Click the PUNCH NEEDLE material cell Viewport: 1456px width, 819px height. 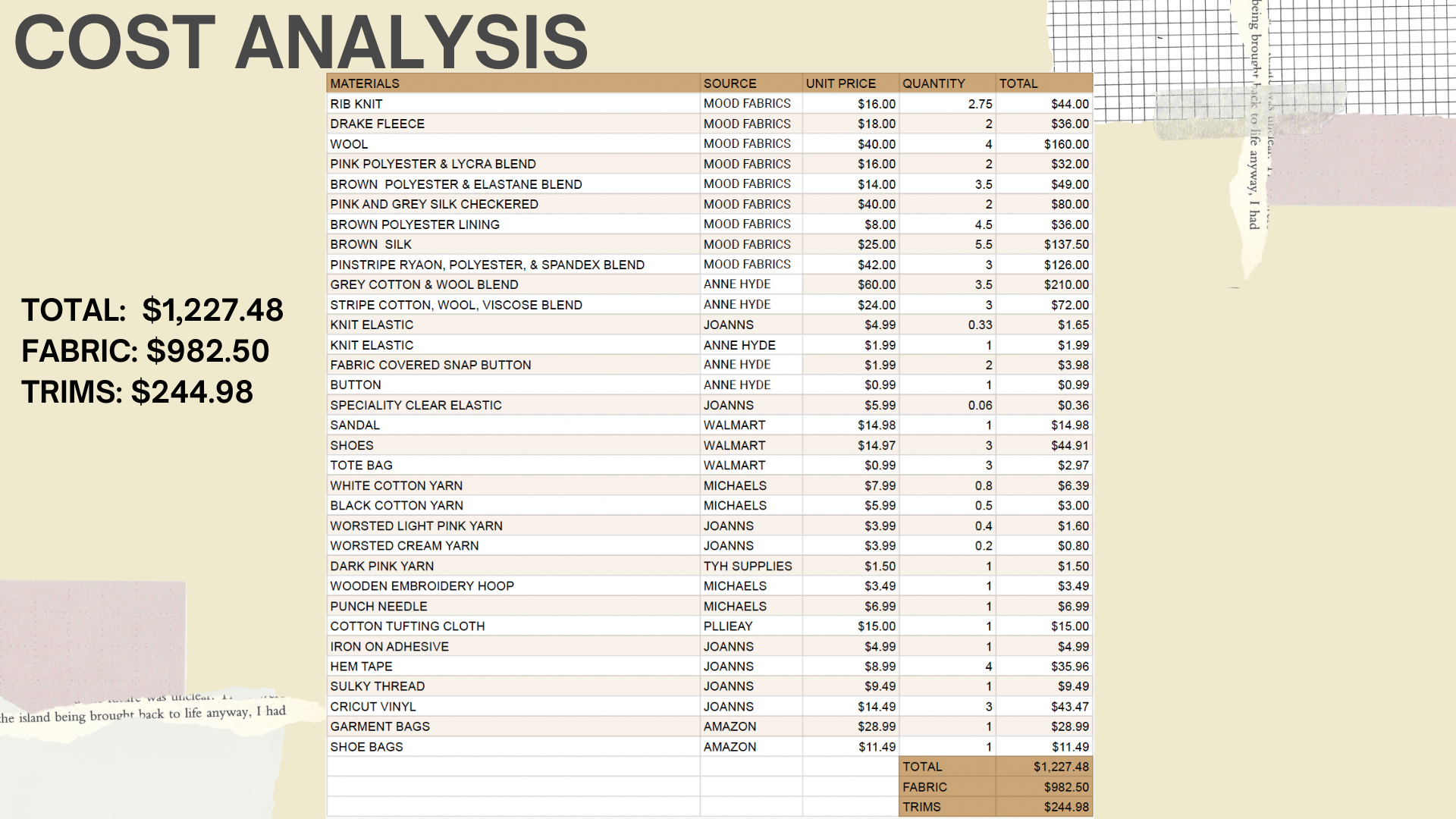513,606
